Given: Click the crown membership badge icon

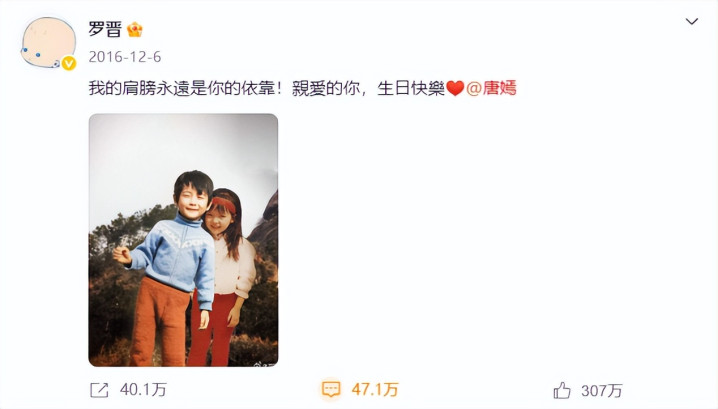Looking at the screenshot, I should click(x=135, y=30).
